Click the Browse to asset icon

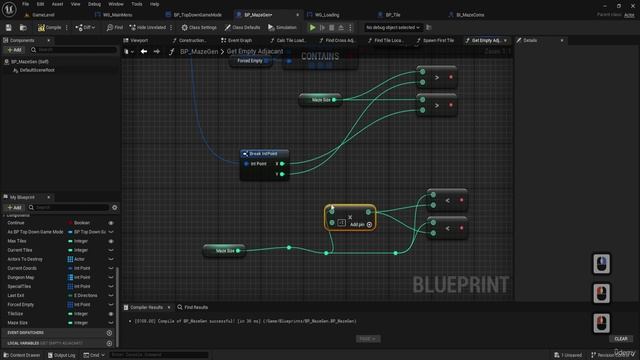point(23,27)
